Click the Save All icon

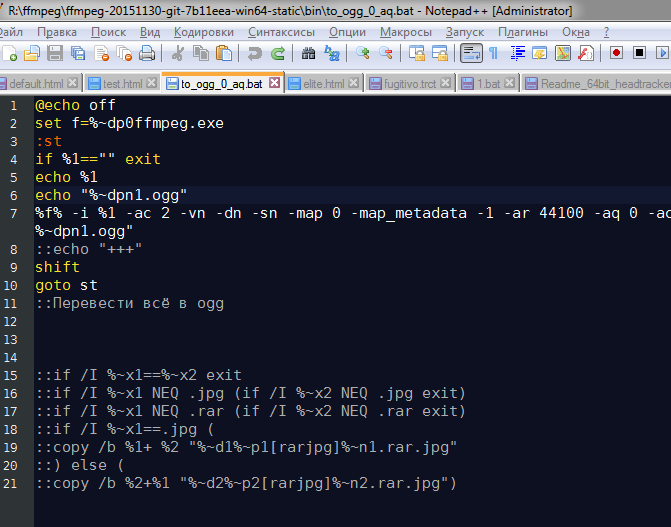78,54
